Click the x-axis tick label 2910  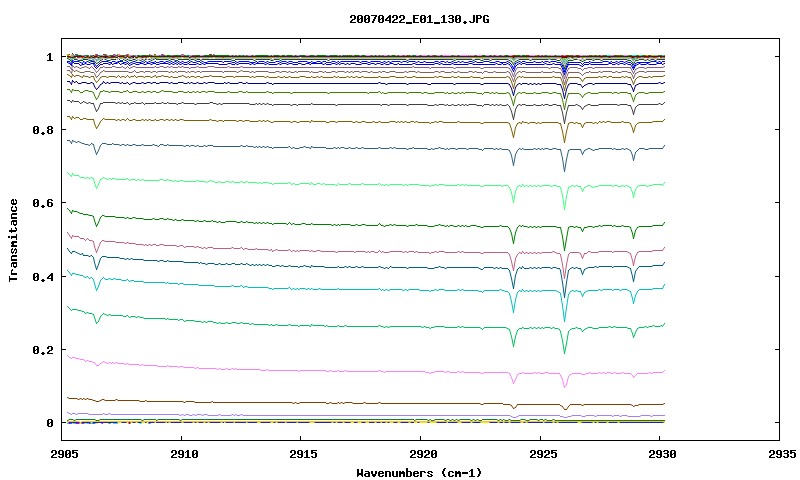click(184, 454)
